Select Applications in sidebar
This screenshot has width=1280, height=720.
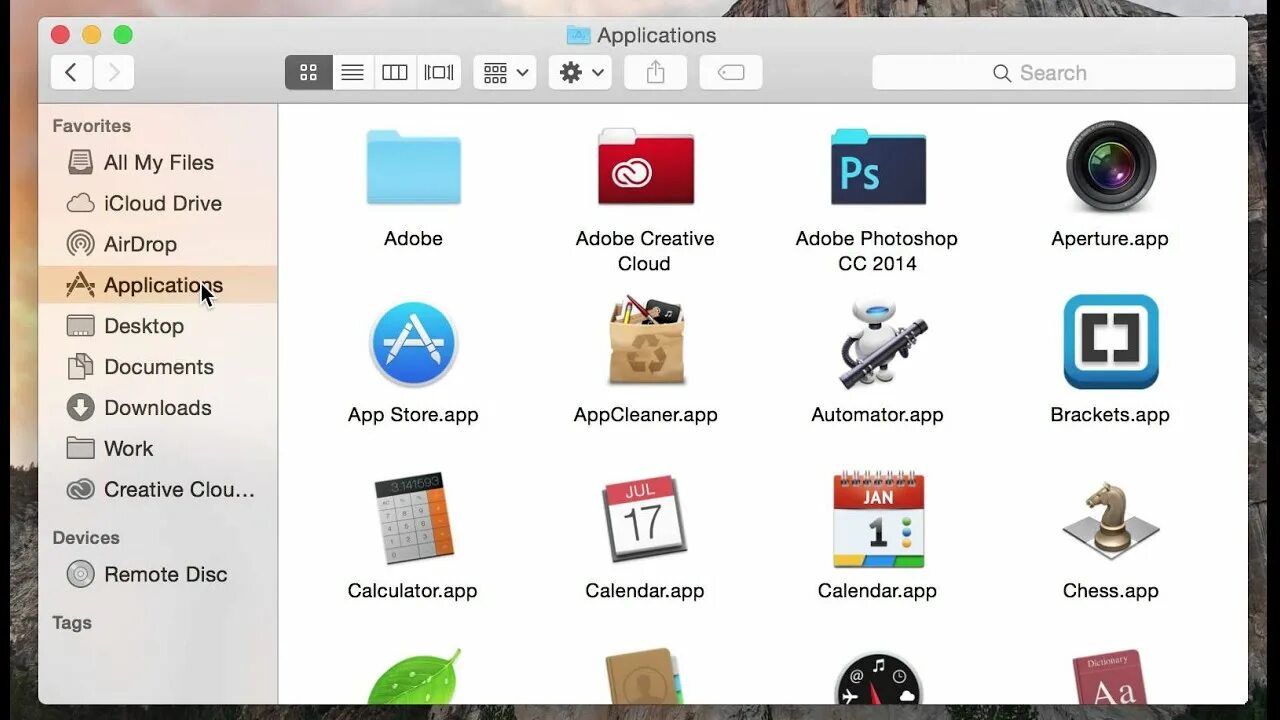coord(158,285)
